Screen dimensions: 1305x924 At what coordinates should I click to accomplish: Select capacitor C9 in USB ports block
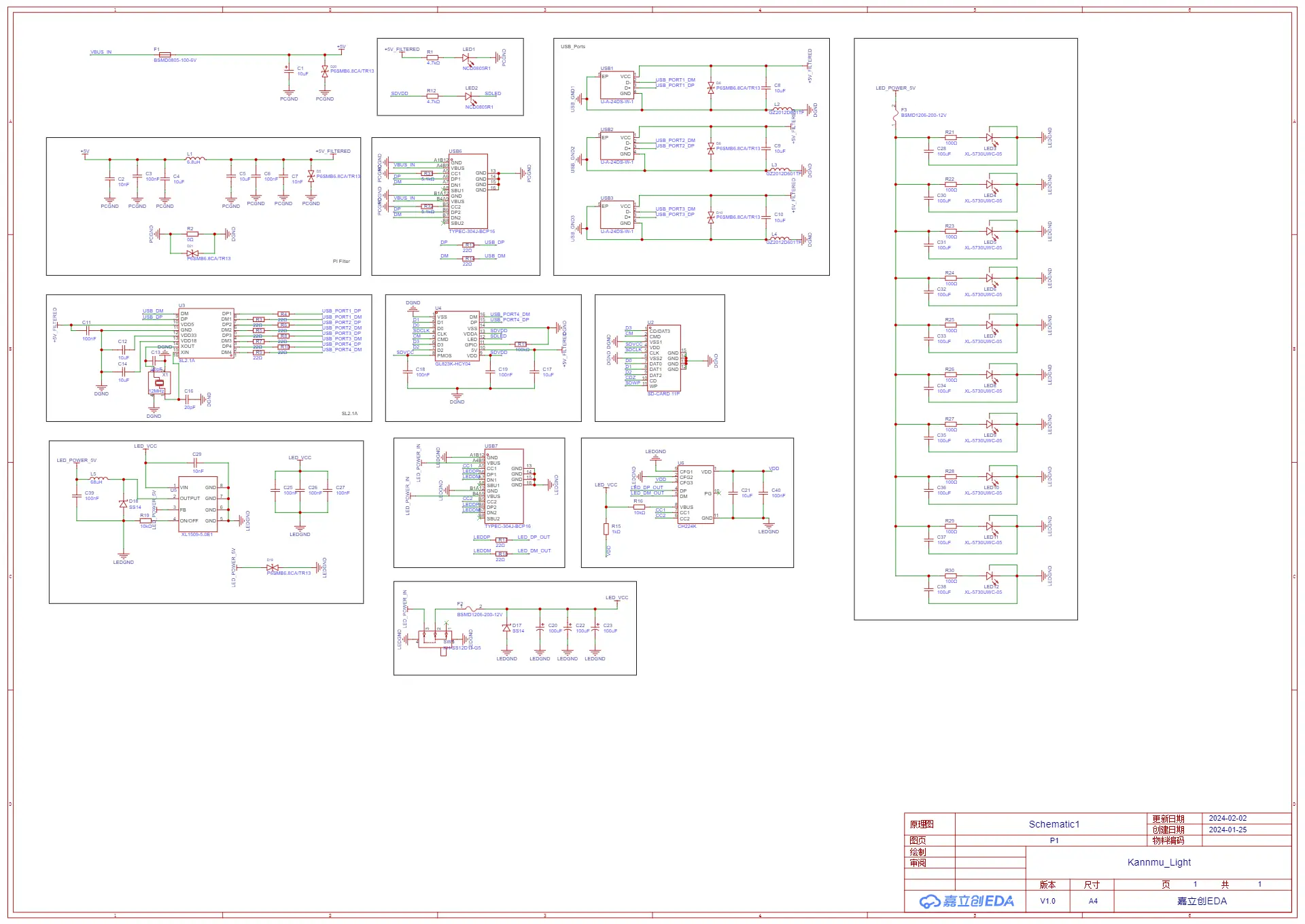point(766,149)
